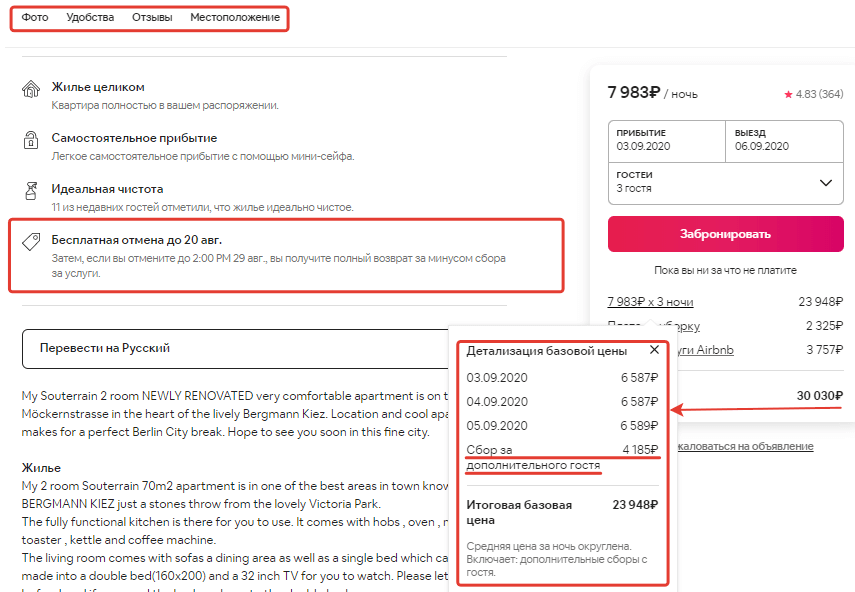Click the self check-in lock icon
Viewport: 855px width, 592px height.
[31, 140]
